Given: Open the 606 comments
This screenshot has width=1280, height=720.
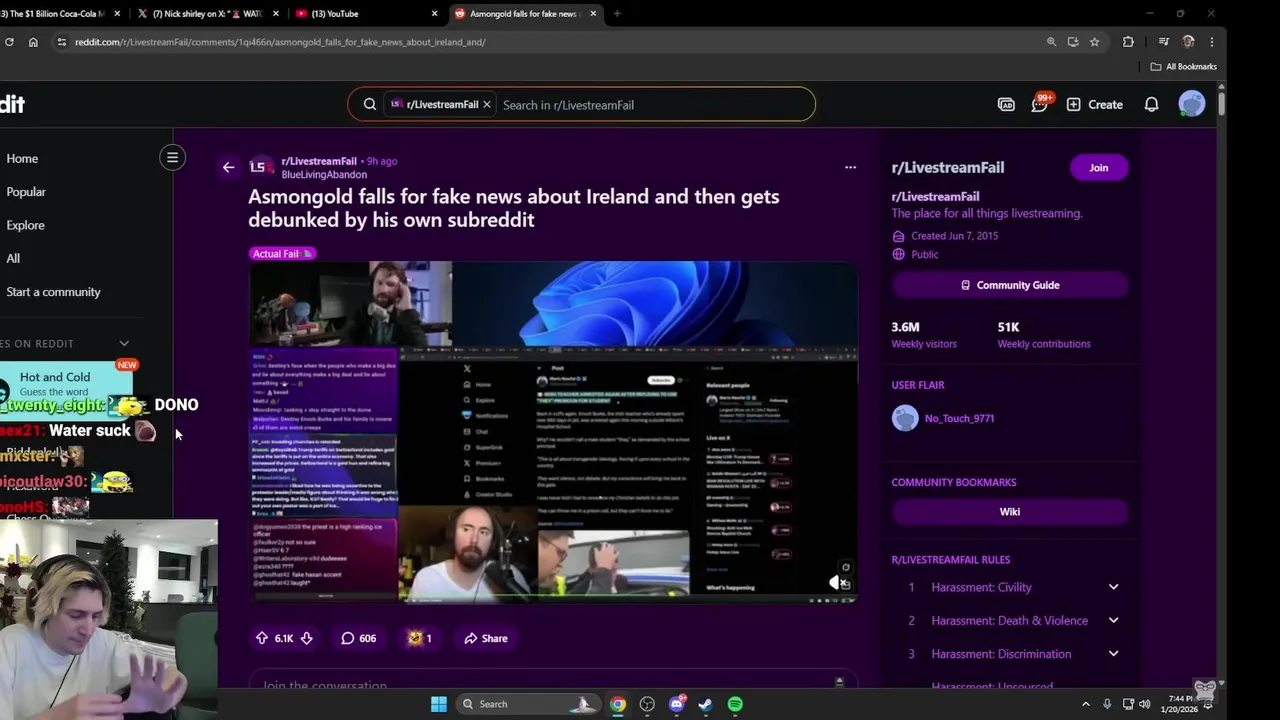Looking at the screenshot, I should [358, 638].
